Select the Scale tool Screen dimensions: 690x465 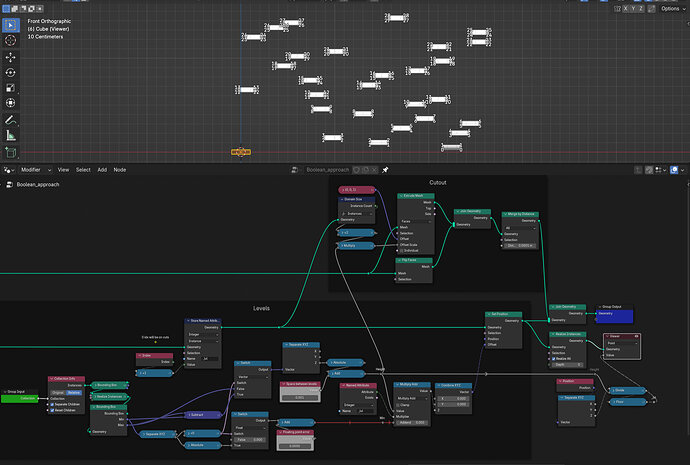(x=11, y=88)
